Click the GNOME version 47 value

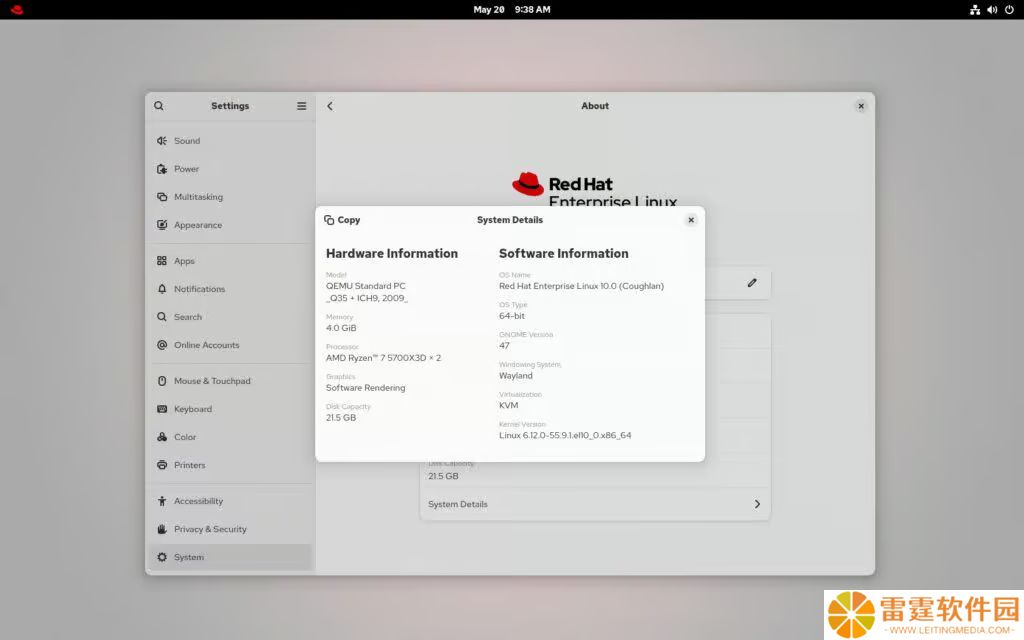(x=504, y=345)
